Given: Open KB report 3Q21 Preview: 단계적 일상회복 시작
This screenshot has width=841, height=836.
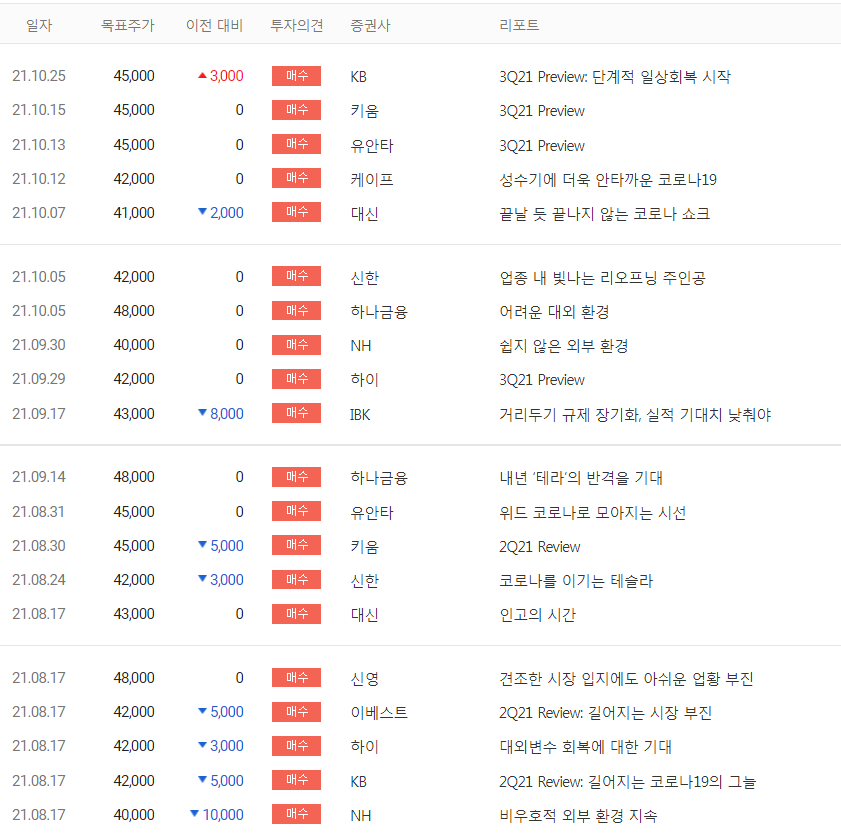Looking at the screenshot, I should coord(615,77).
